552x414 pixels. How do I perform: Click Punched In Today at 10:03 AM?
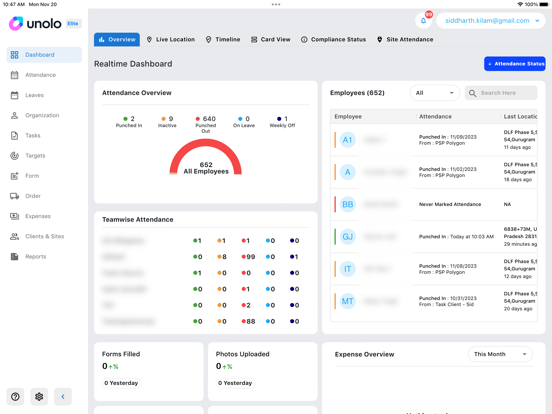coord(456,237)
